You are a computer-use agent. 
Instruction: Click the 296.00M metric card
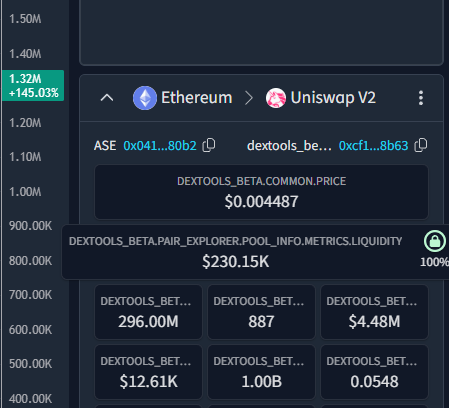point(148,312)
